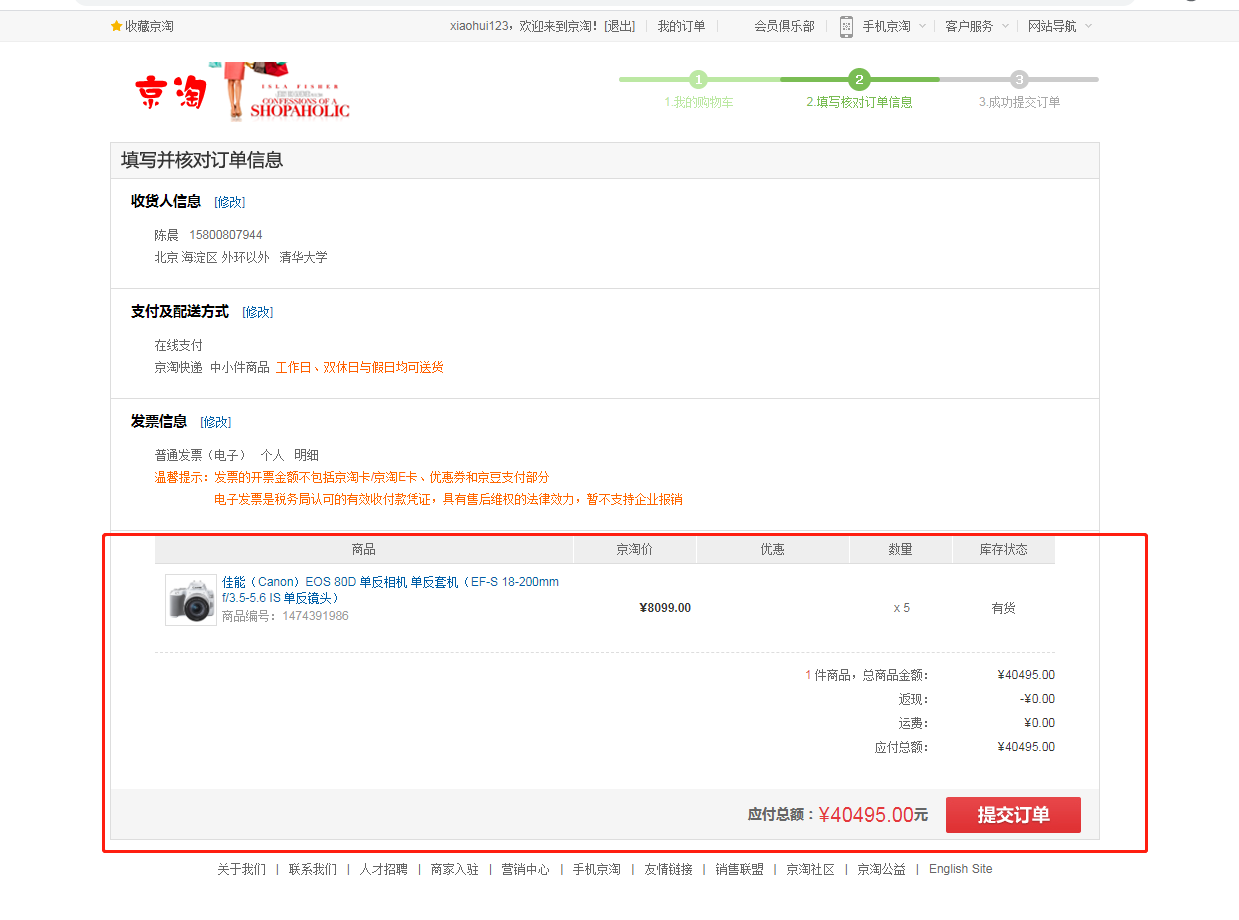This screenshot has width=1239, height=920.
Task: Click the unit price ¥8099.00
Action: point(665,607)
